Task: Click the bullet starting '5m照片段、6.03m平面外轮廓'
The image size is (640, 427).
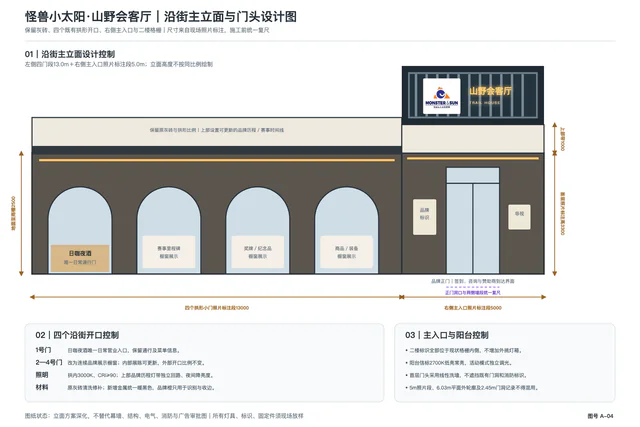Action: click(471, 387)
